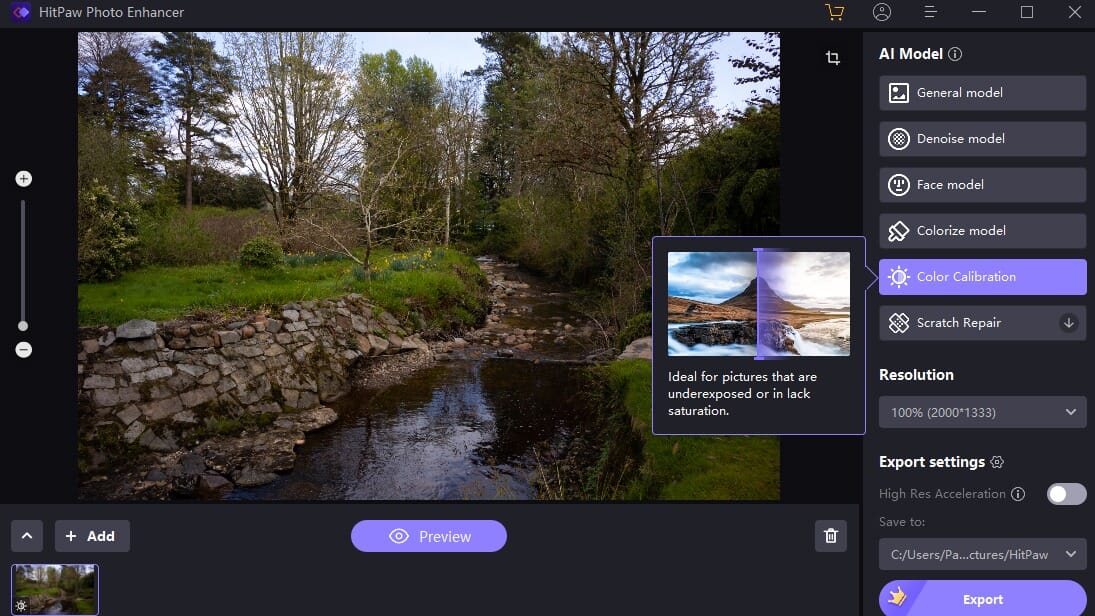The width and height of the screenshot is (1095, 616).
Task: Select the General model
Action: pyautogui.click(x=982, y=92)
